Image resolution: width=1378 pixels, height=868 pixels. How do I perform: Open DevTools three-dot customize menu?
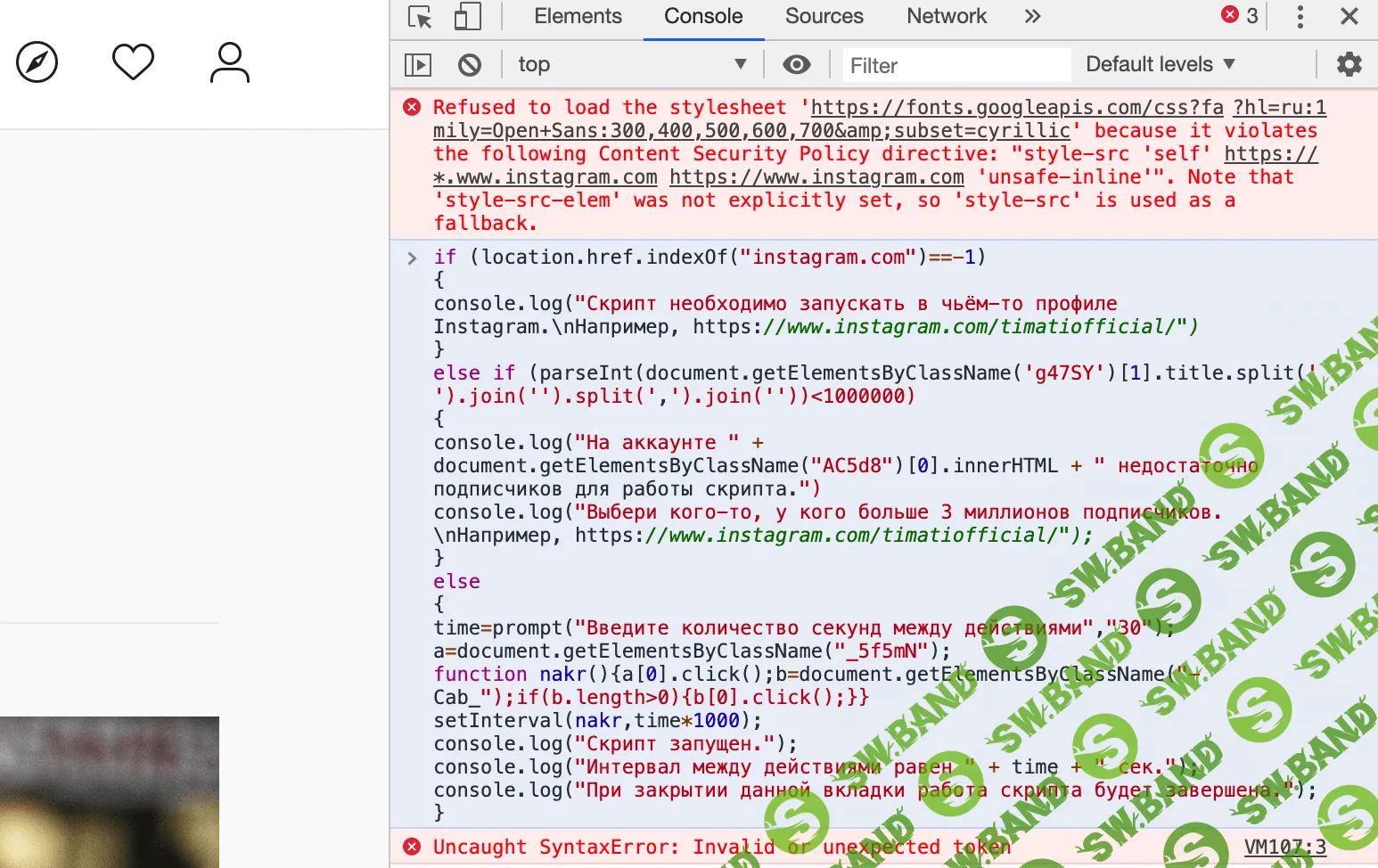pos(1300,17)
